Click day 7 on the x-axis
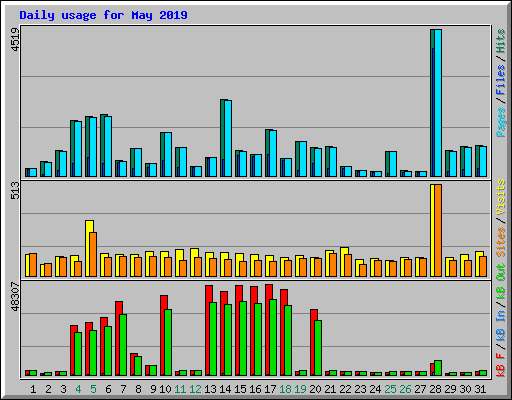Viewport: 512px width, 400px height. (123, 389)
